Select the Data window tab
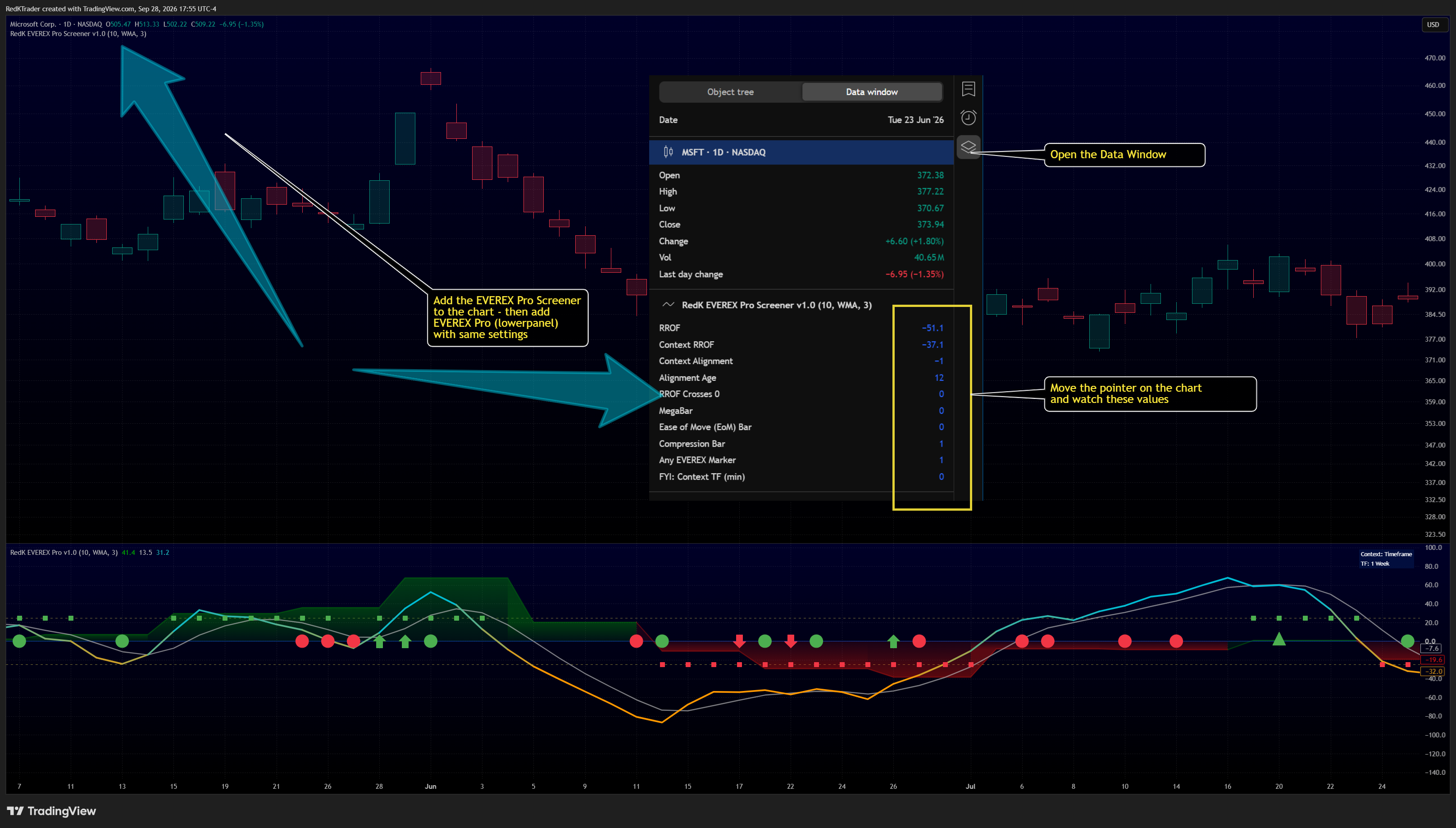 click(872, 91)
